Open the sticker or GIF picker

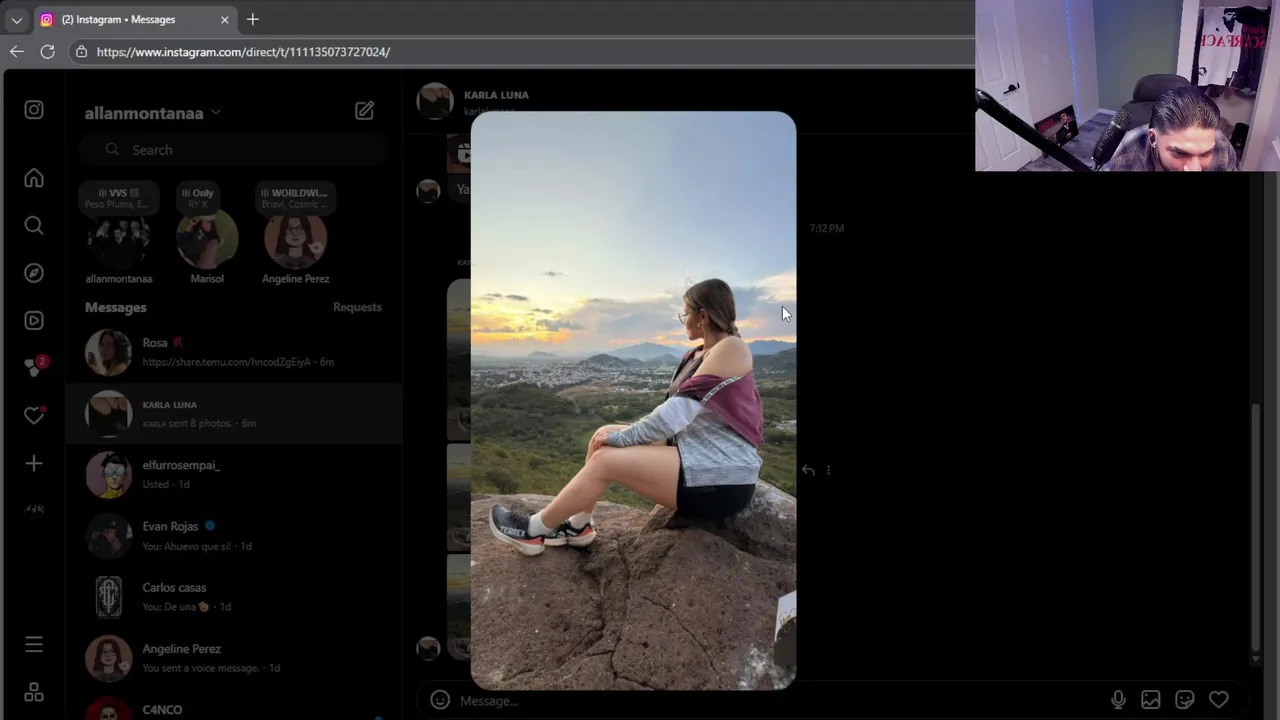(1185, 700)
